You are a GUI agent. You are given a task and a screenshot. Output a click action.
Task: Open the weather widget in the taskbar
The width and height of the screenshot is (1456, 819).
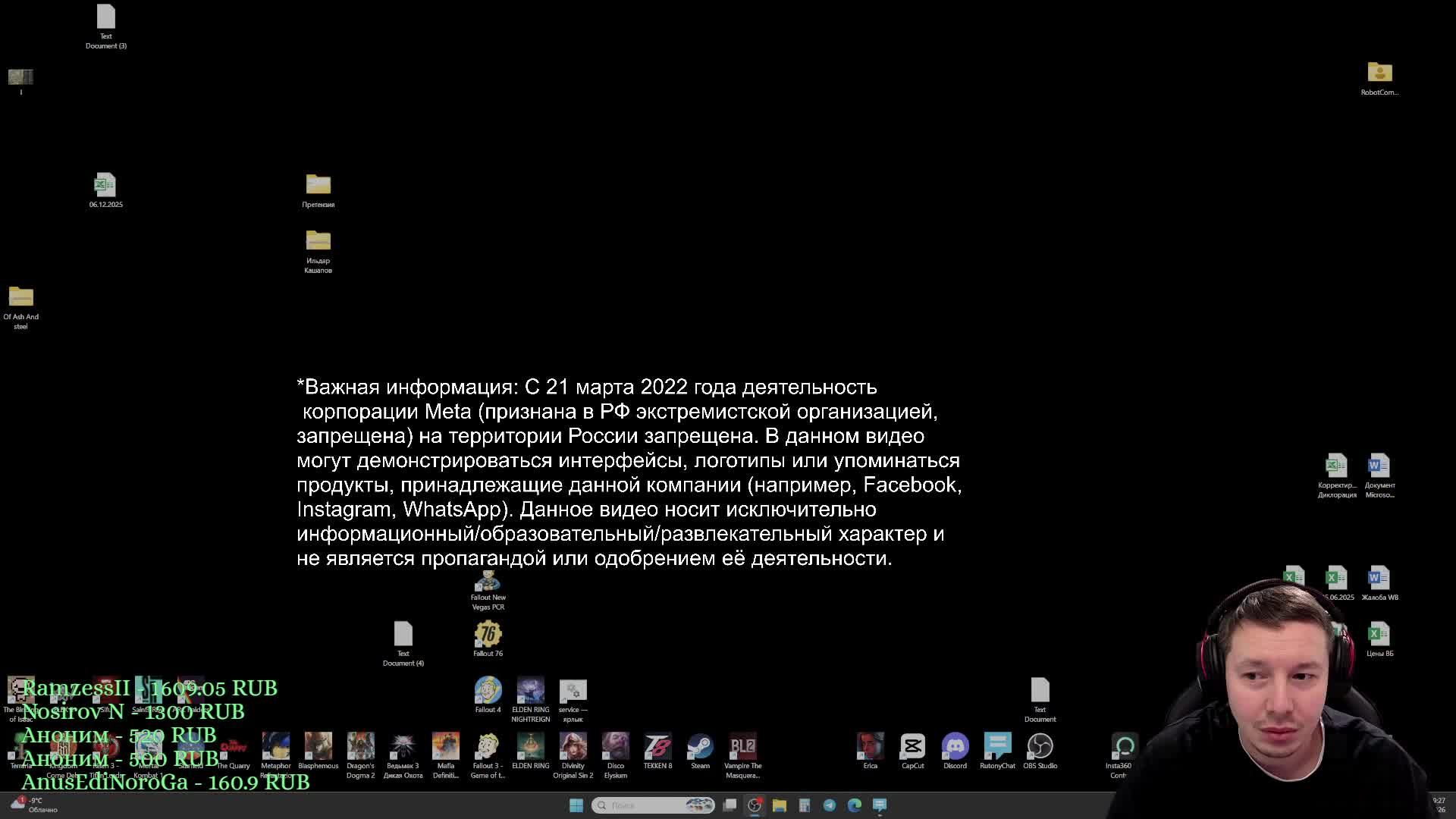tap(30, 805)
